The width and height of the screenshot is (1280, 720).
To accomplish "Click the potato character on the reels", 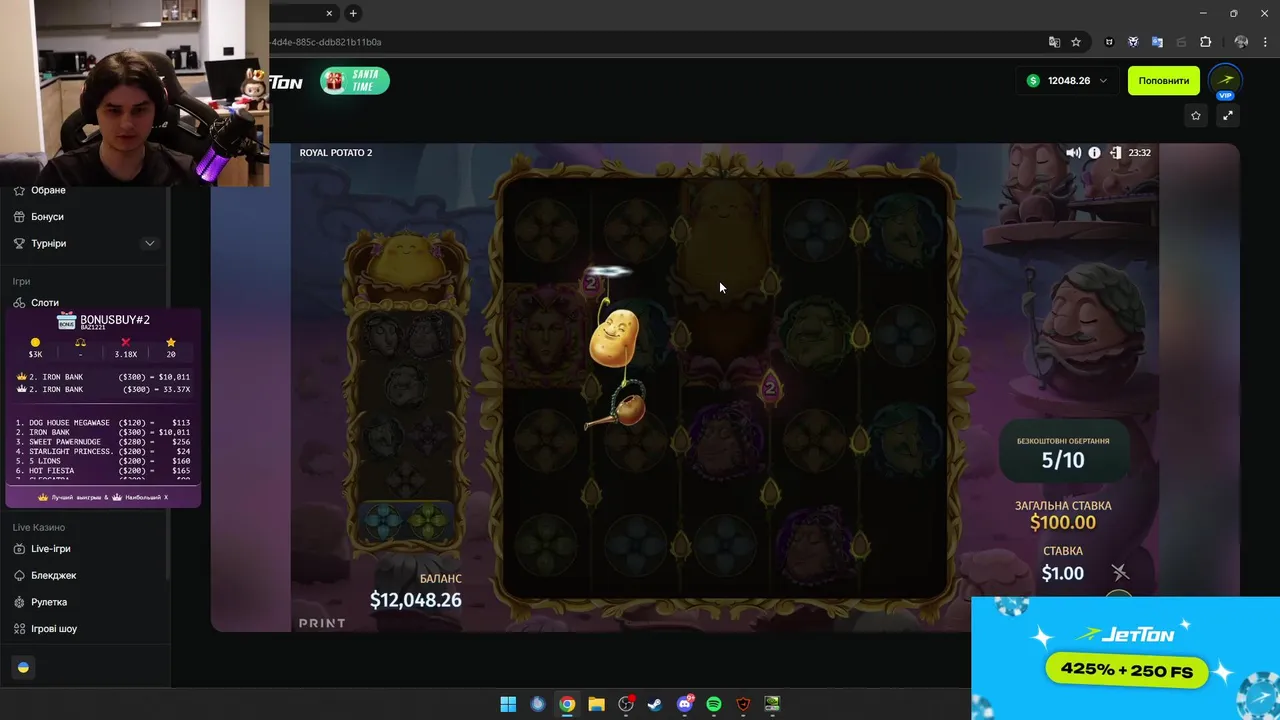I will point(614,338).
